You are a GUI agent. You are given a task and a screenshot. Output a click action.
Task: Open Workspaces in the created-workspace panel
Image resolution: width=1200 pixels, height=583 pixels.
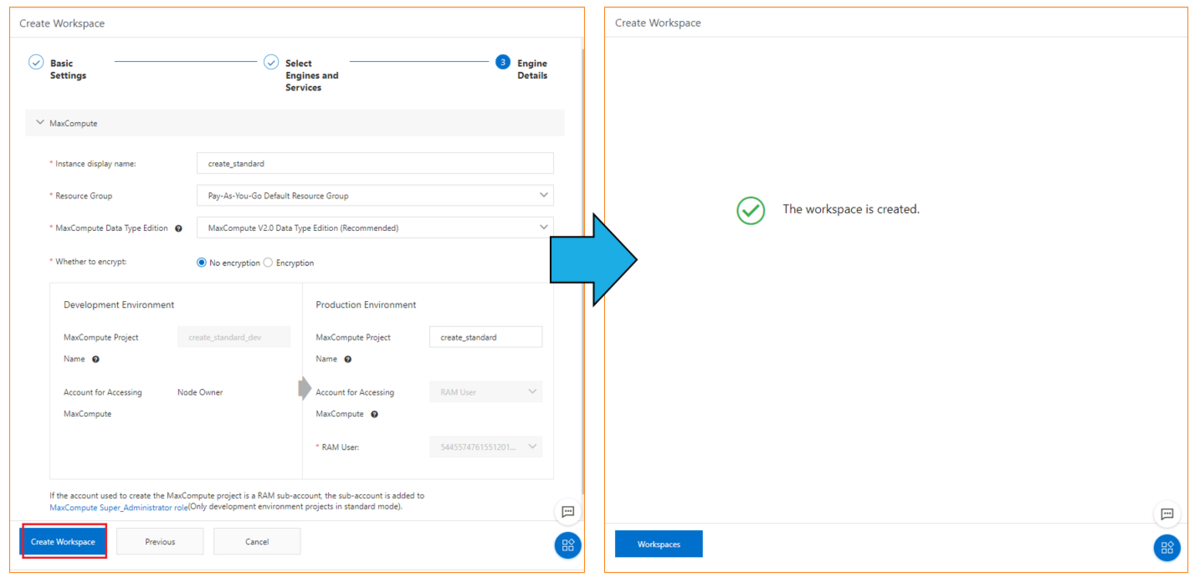click(659, 544)
